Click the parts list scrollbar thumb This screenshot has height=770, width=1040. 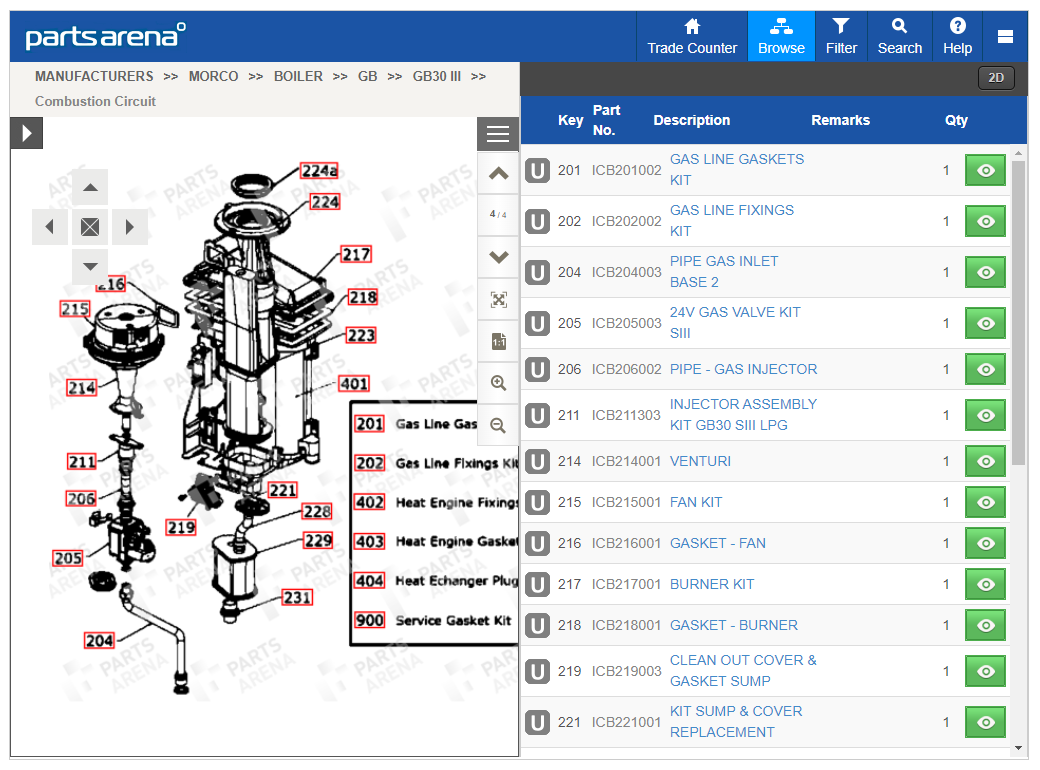[1018, 311]
